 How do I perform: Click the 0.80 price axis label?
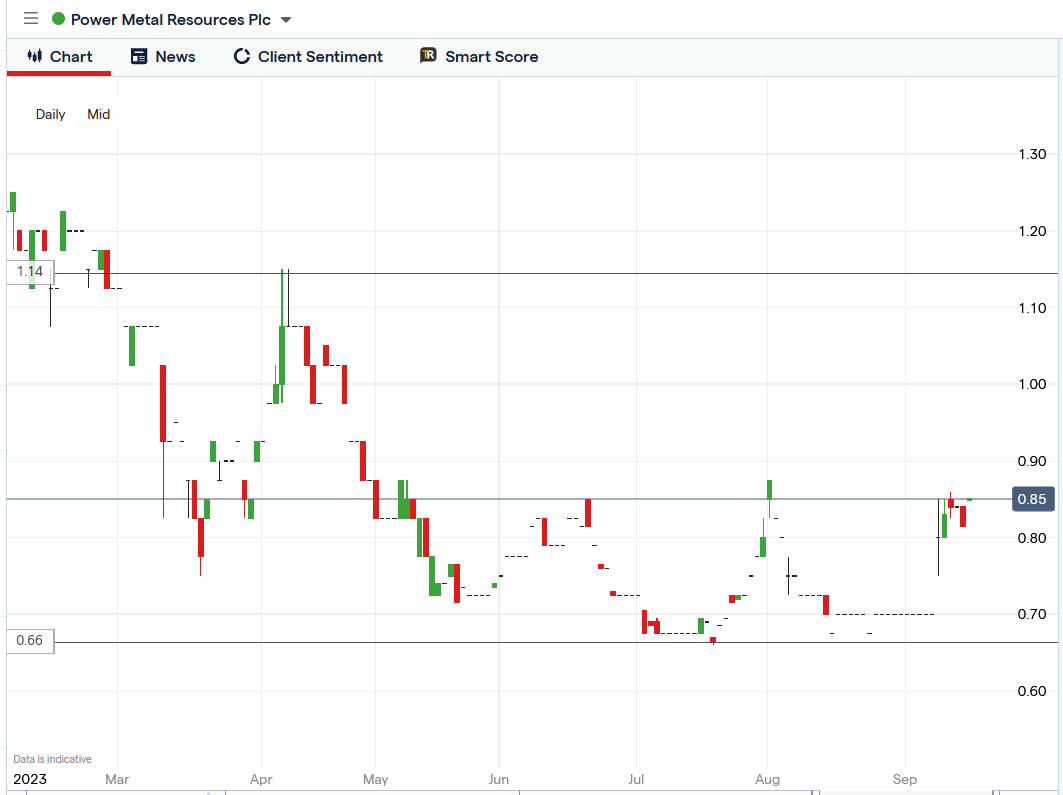pos(1032,538)
